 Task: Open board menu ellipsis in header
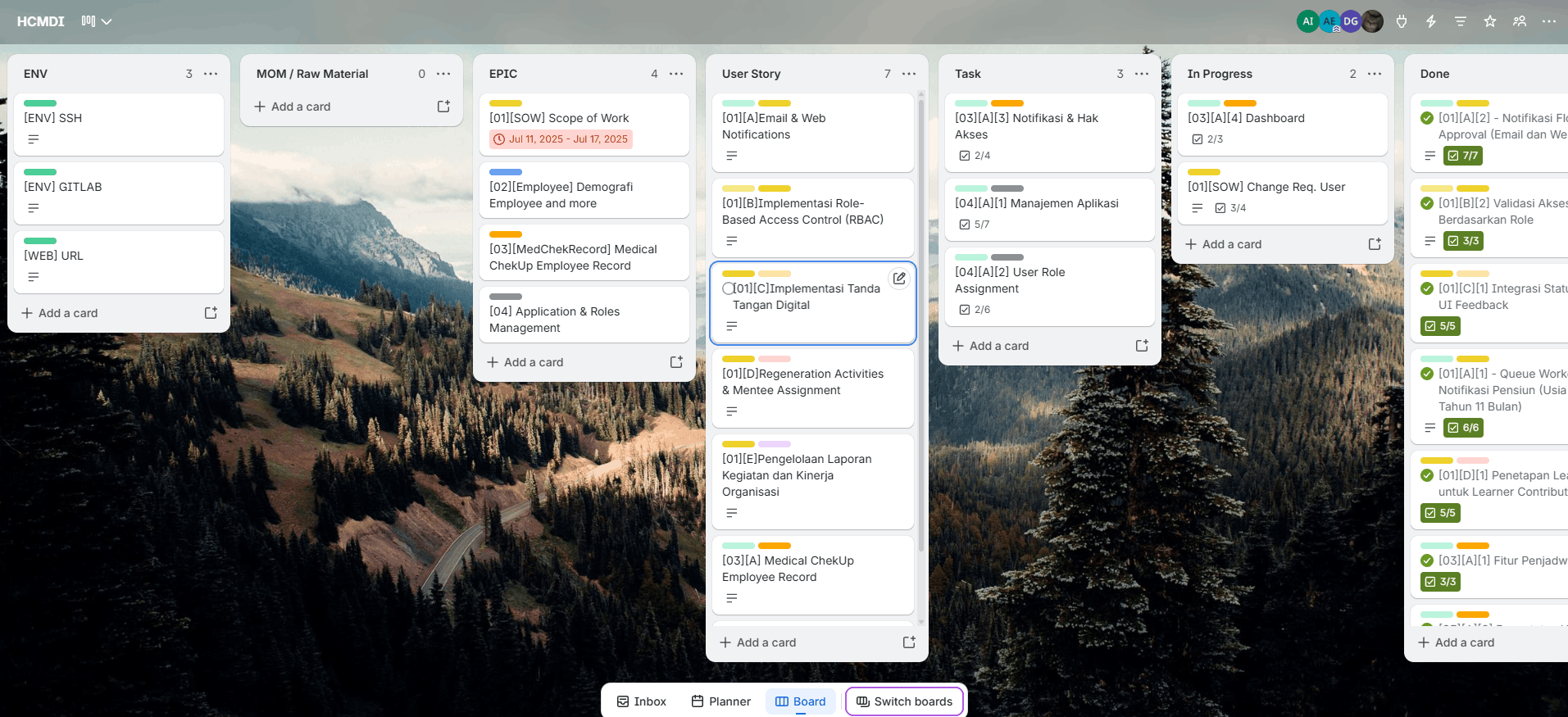click(1549, 21)
